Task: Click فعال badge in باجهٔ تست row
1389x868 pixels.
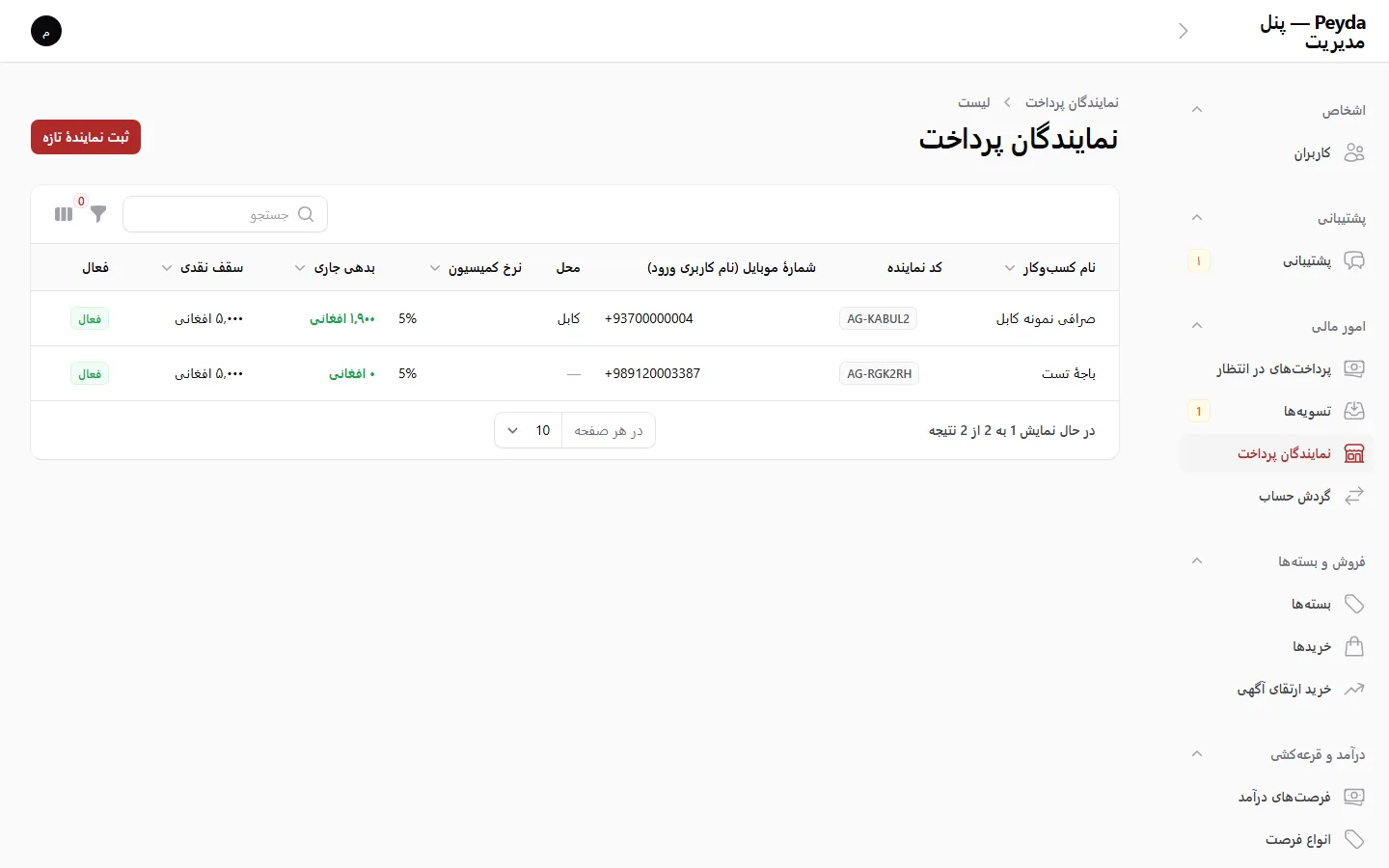Action: pos(90,373)
